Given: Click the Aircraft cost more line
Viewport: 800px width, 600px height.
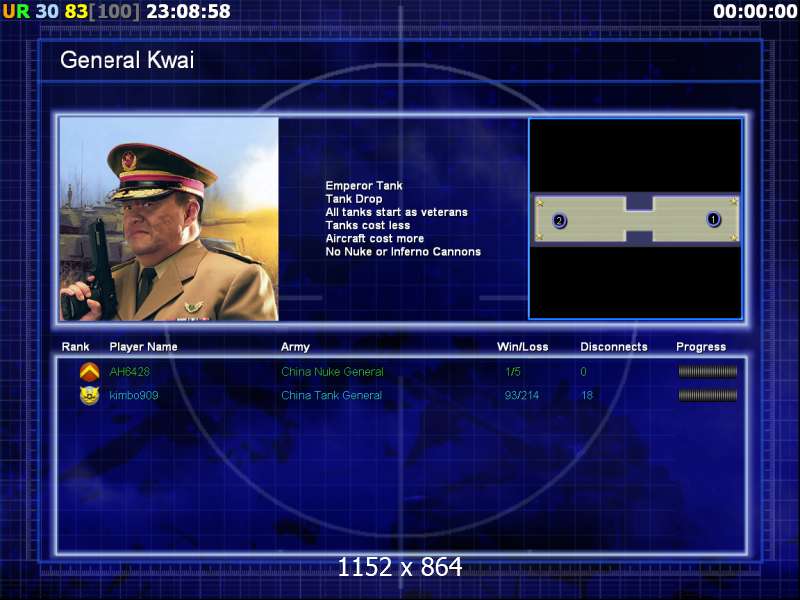Looking at the screenshot, I should click(374, 239).
